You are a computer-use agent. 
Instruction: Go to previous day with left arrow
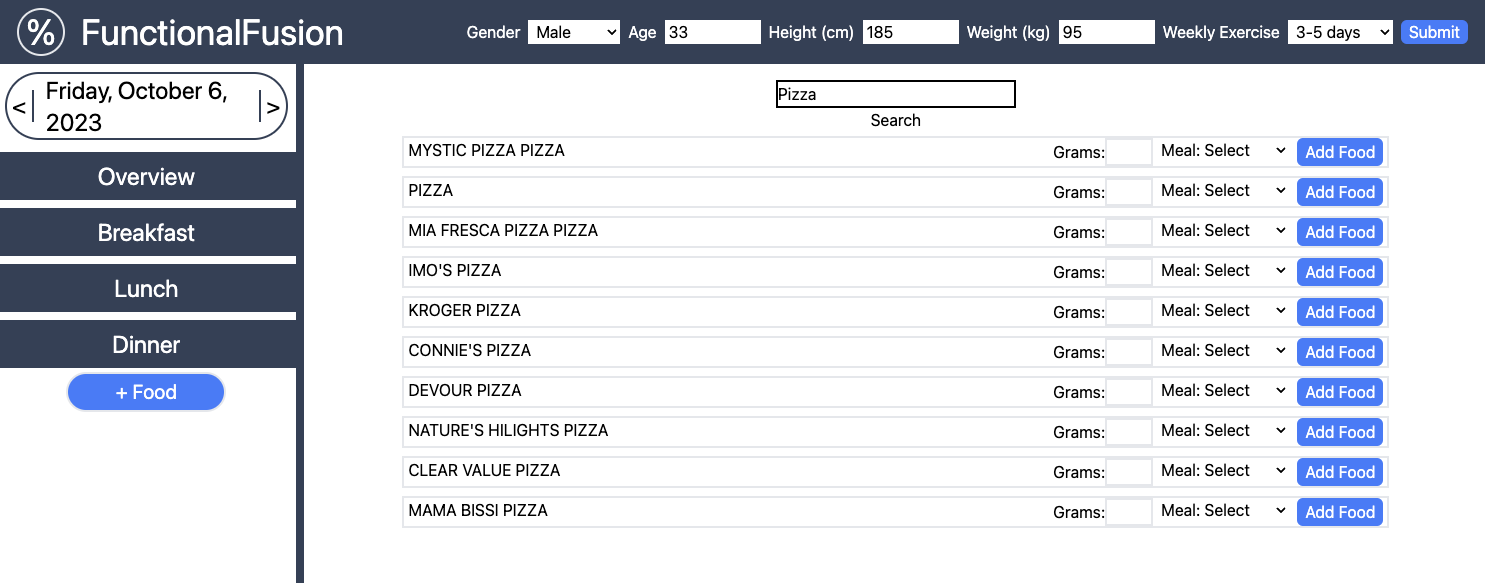(x=19, y=107)
